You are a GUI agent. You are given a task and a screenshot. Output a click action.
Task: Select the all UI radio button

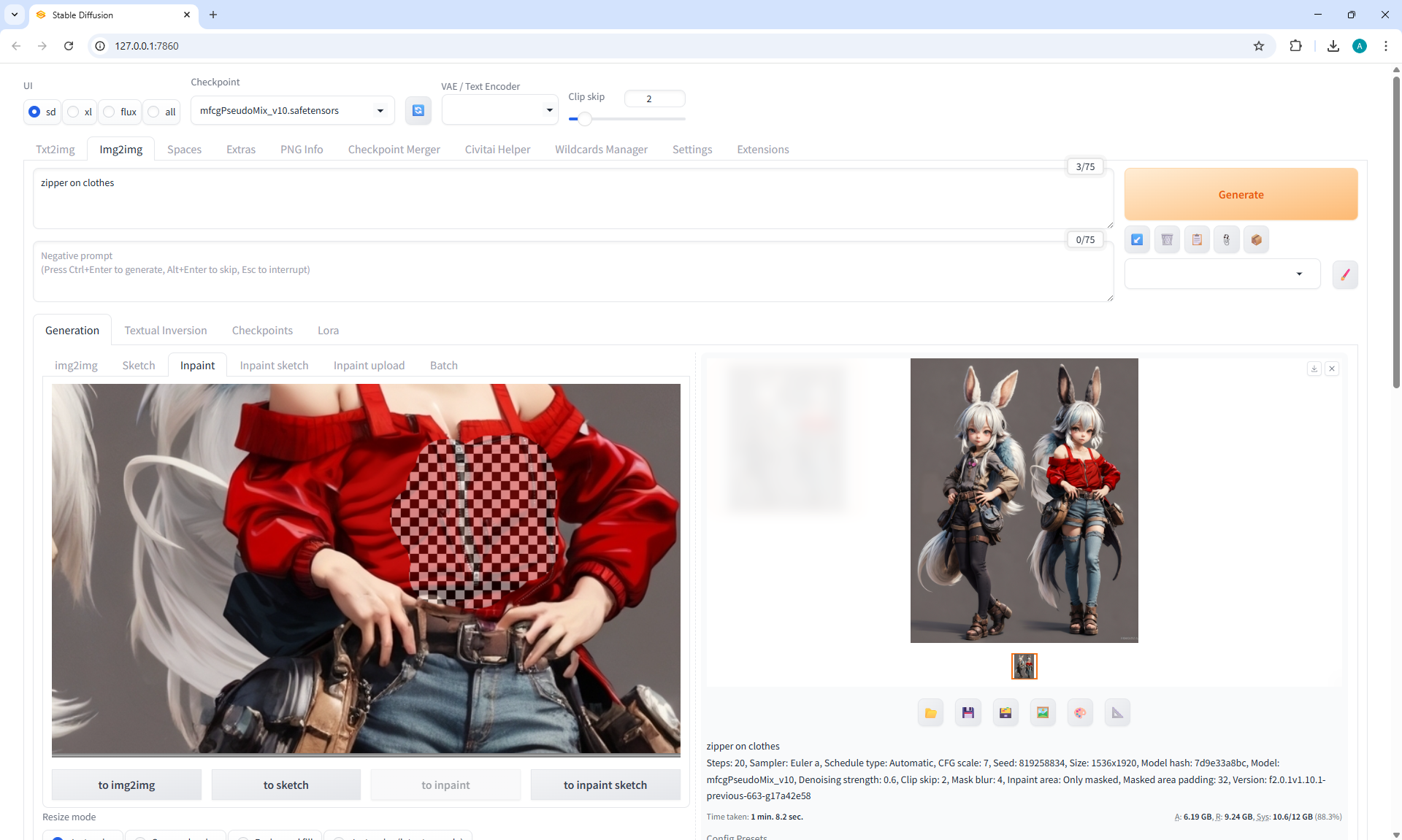pos(154,112)
